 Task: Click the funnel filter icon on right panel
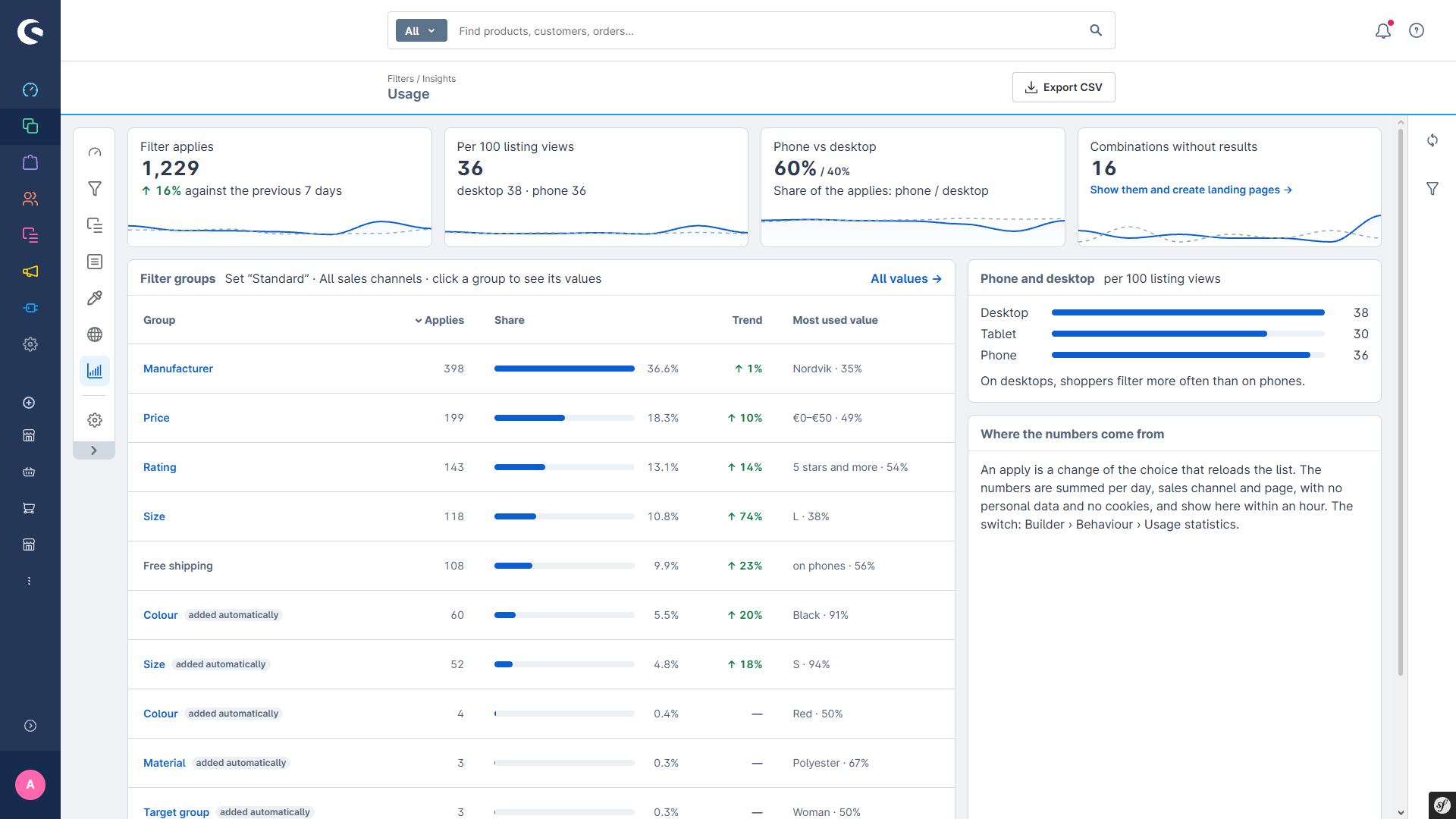coord(1432,189)
